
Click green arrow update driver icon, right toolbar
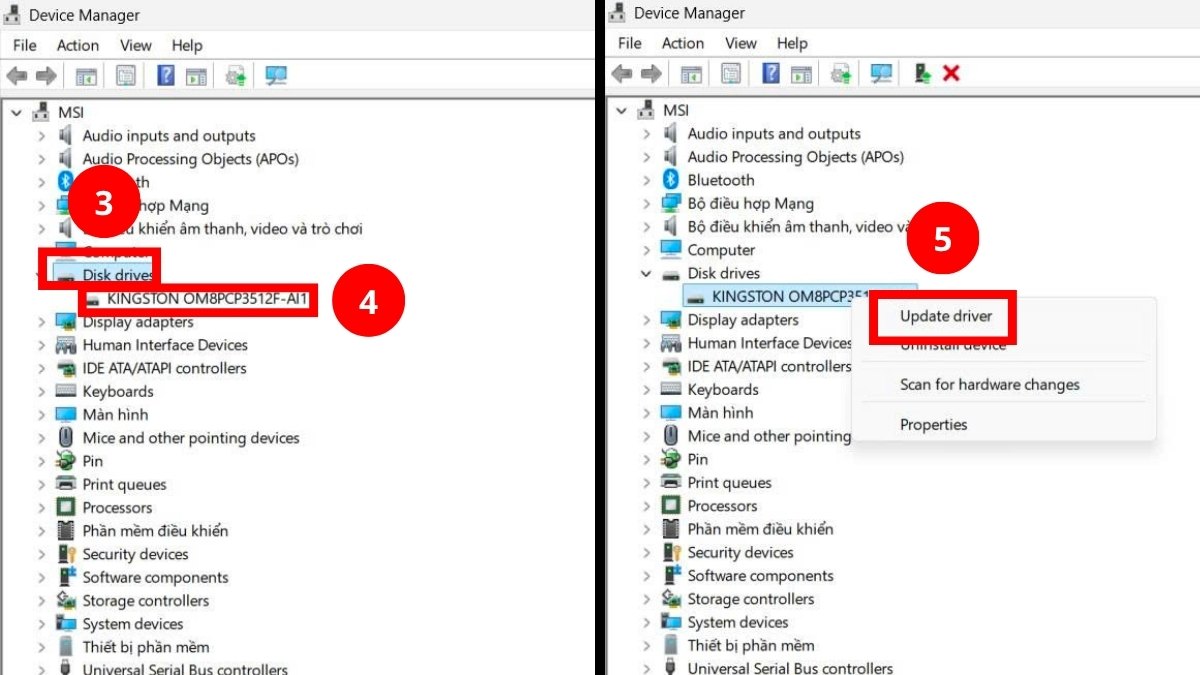point(923,73)
